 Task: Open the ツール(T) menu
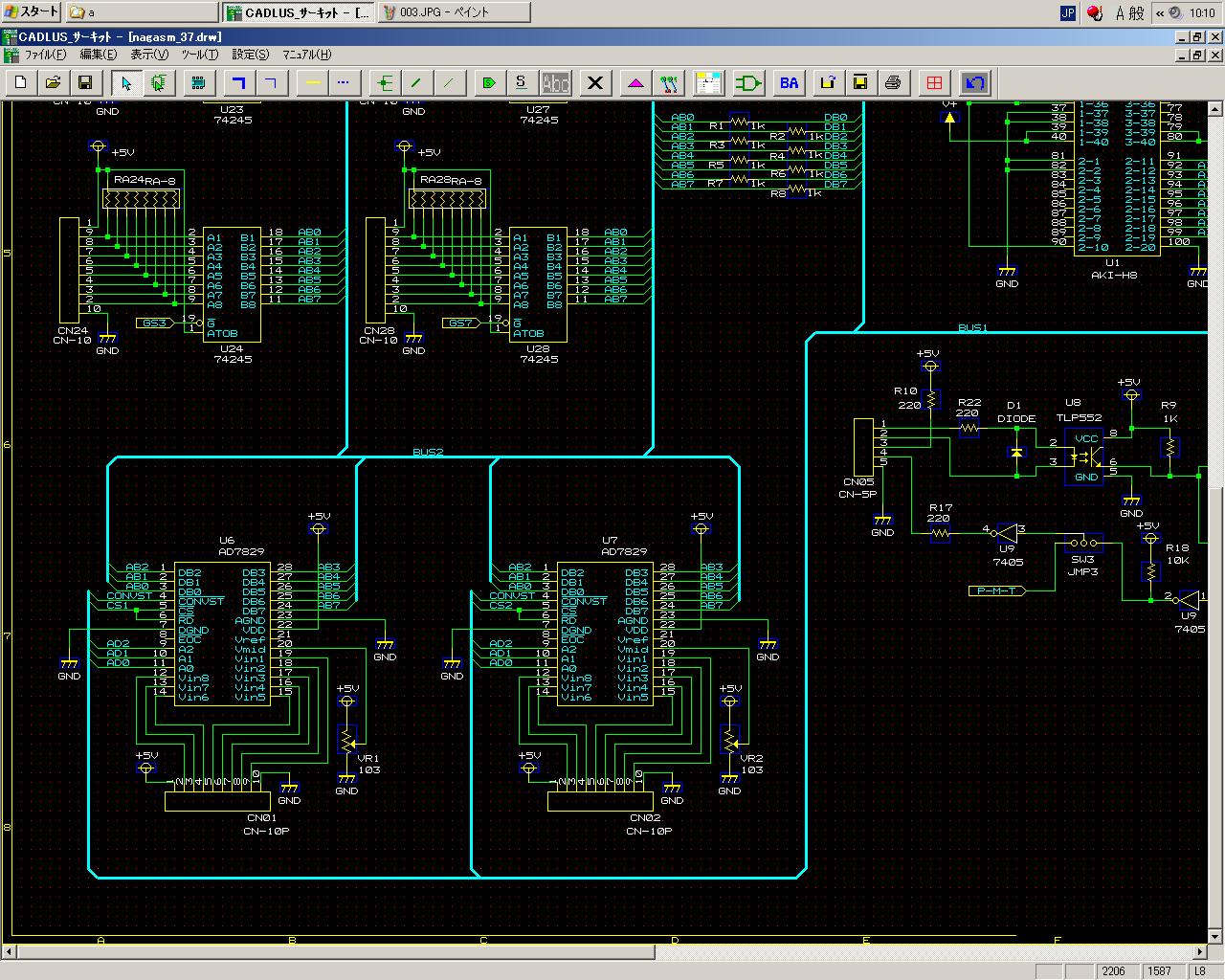[x=200, y=56]
